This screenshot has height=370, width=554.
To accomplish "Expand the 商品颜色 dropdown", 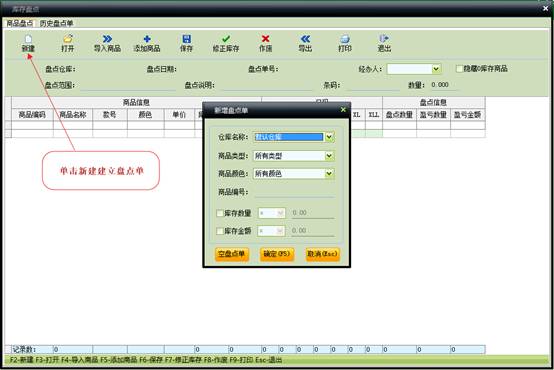I will (329, 174).
